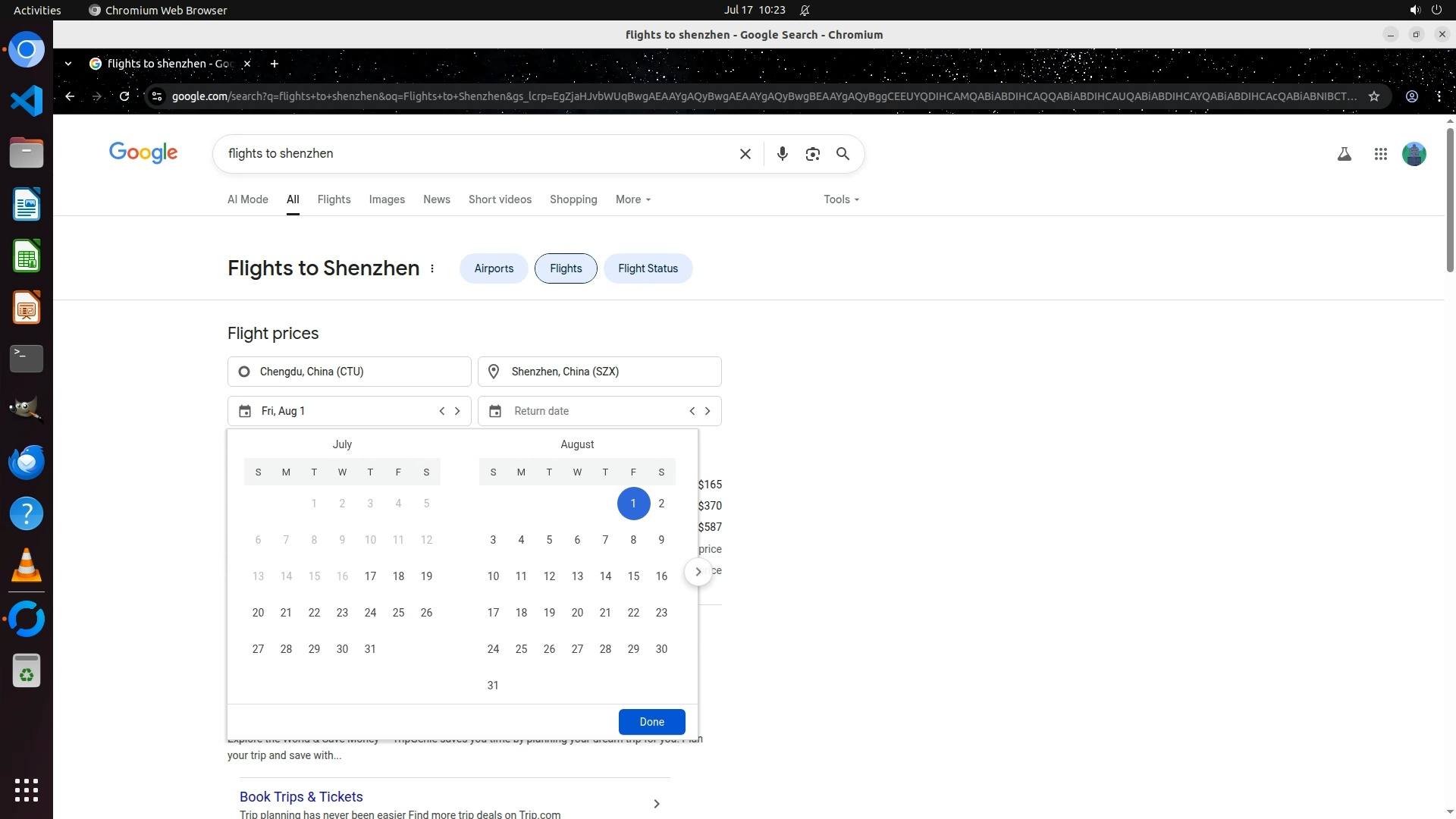This screenshot has width=1456, height=819.
Task: Click the voice search microphone icon
Action: click(782, 154)
